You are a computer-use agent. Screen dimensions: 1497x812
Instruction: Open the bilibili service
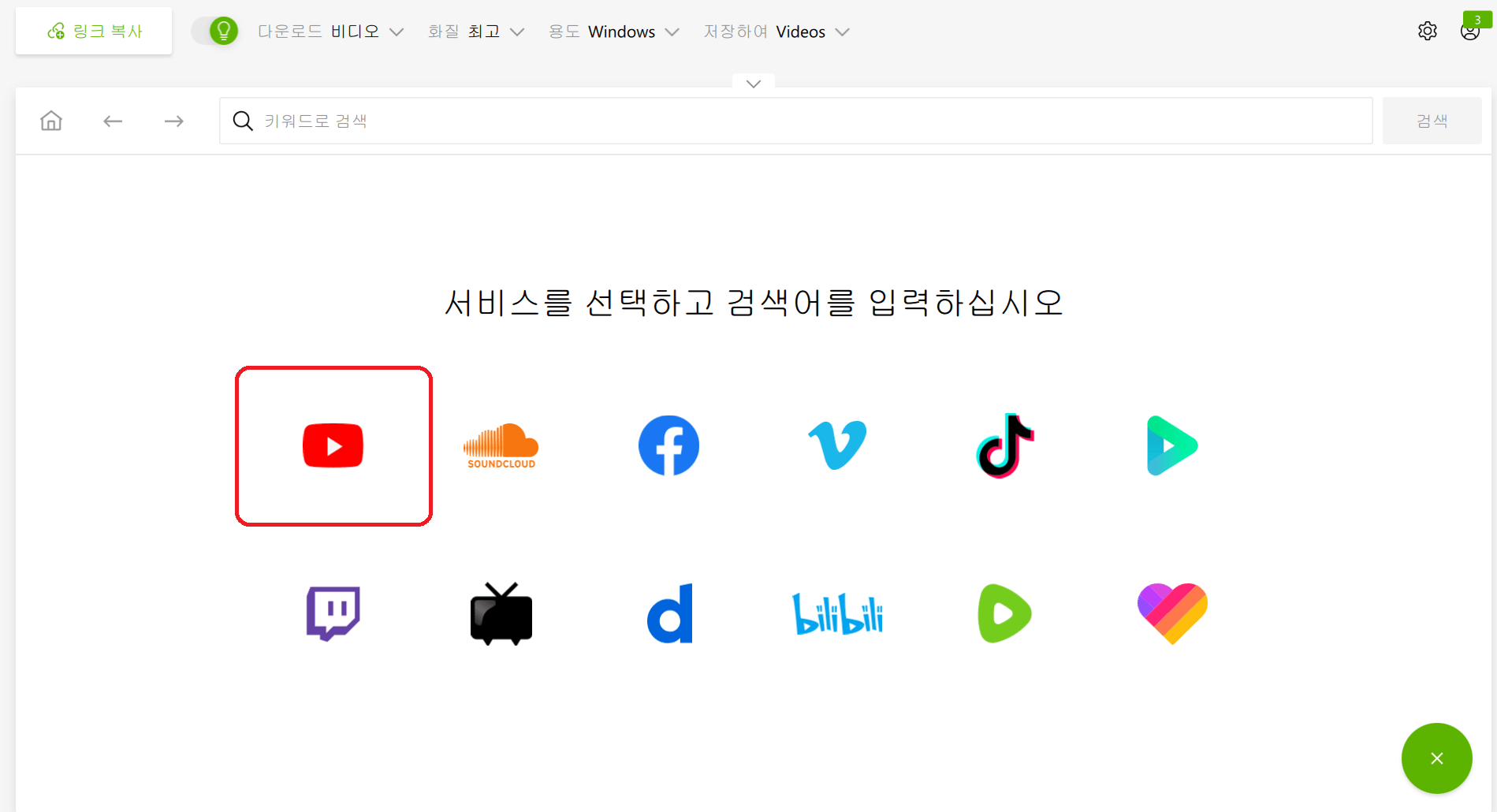tap(837, 613)
